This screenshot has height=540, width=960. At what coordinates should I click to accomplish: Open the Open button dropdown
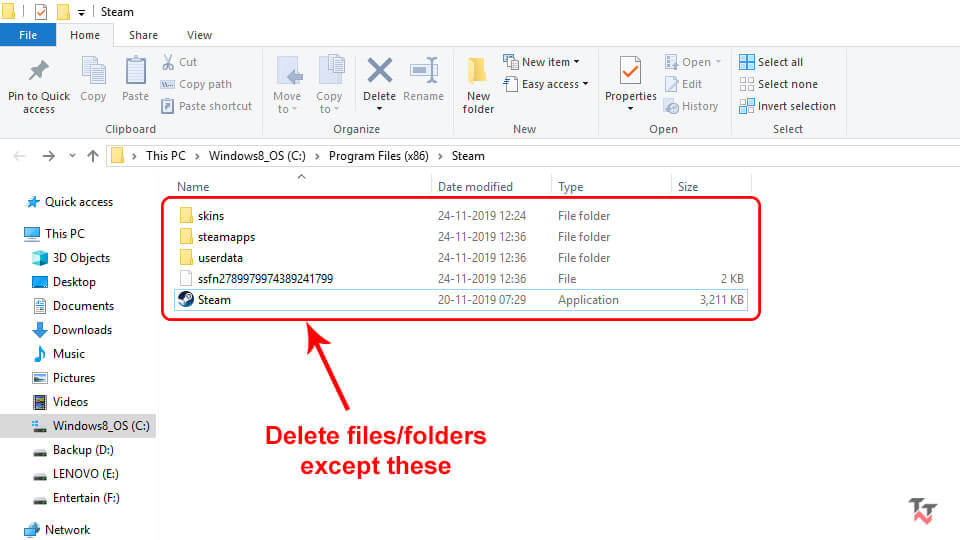[718, 62]
